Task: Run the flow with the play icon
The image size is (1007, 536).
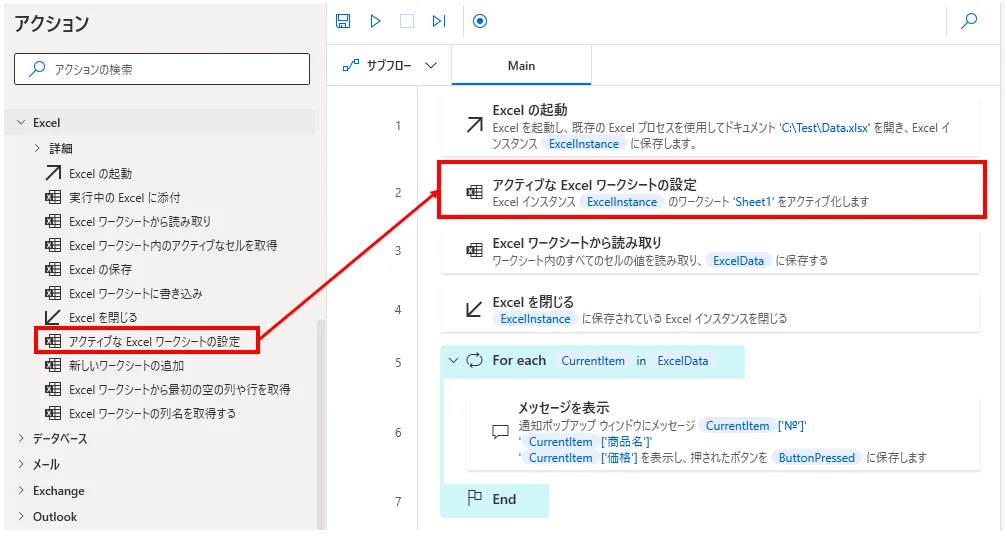Action: [376, 21]
